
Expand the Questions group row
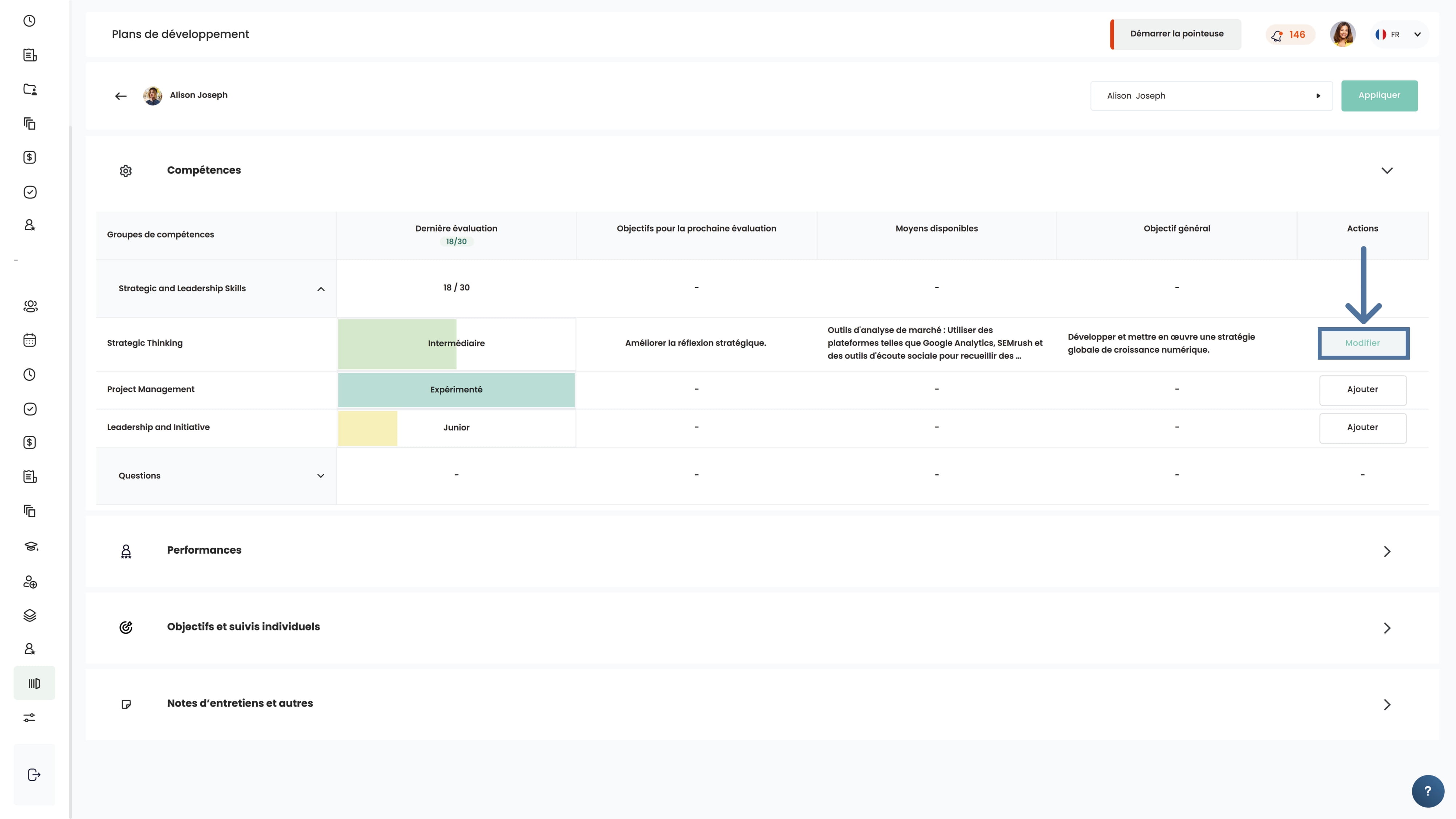coord(320,476)
